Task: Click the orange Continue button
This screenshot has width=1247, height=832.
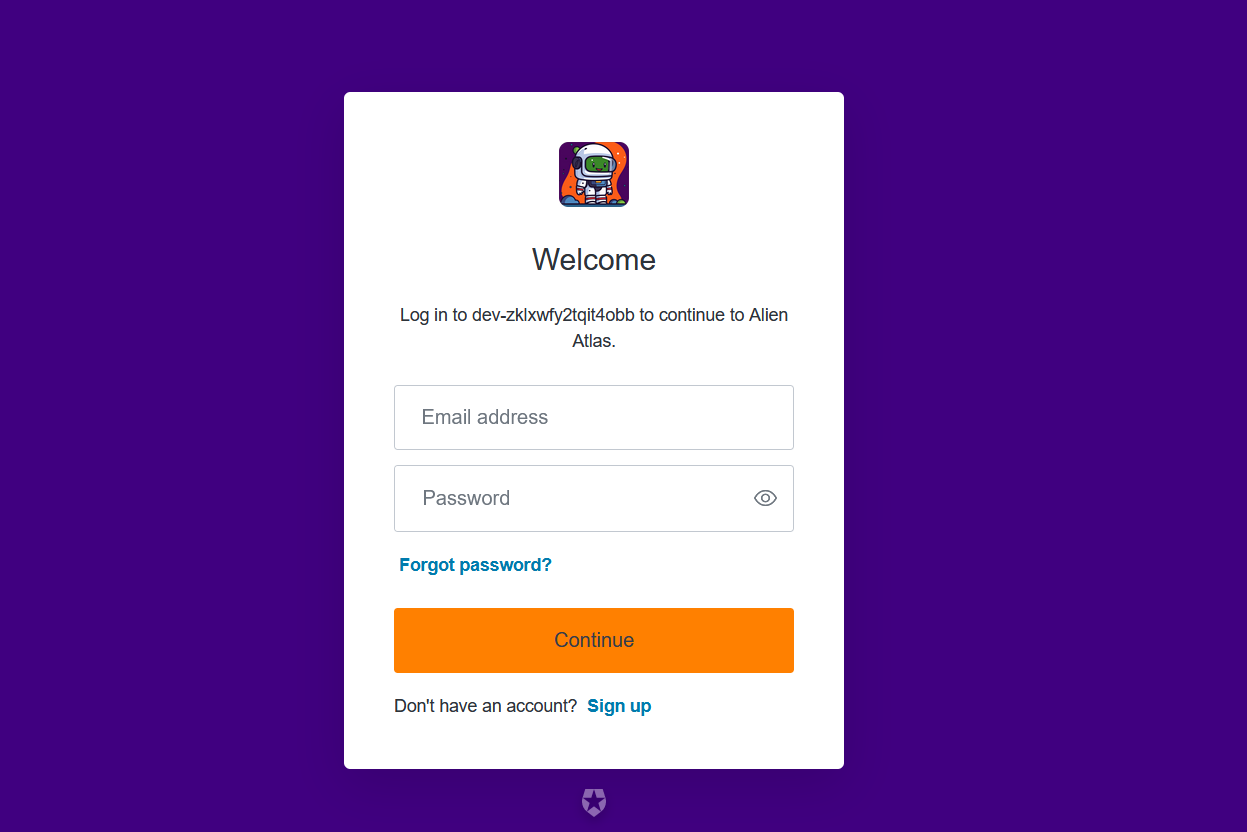Action: (594, 640)
